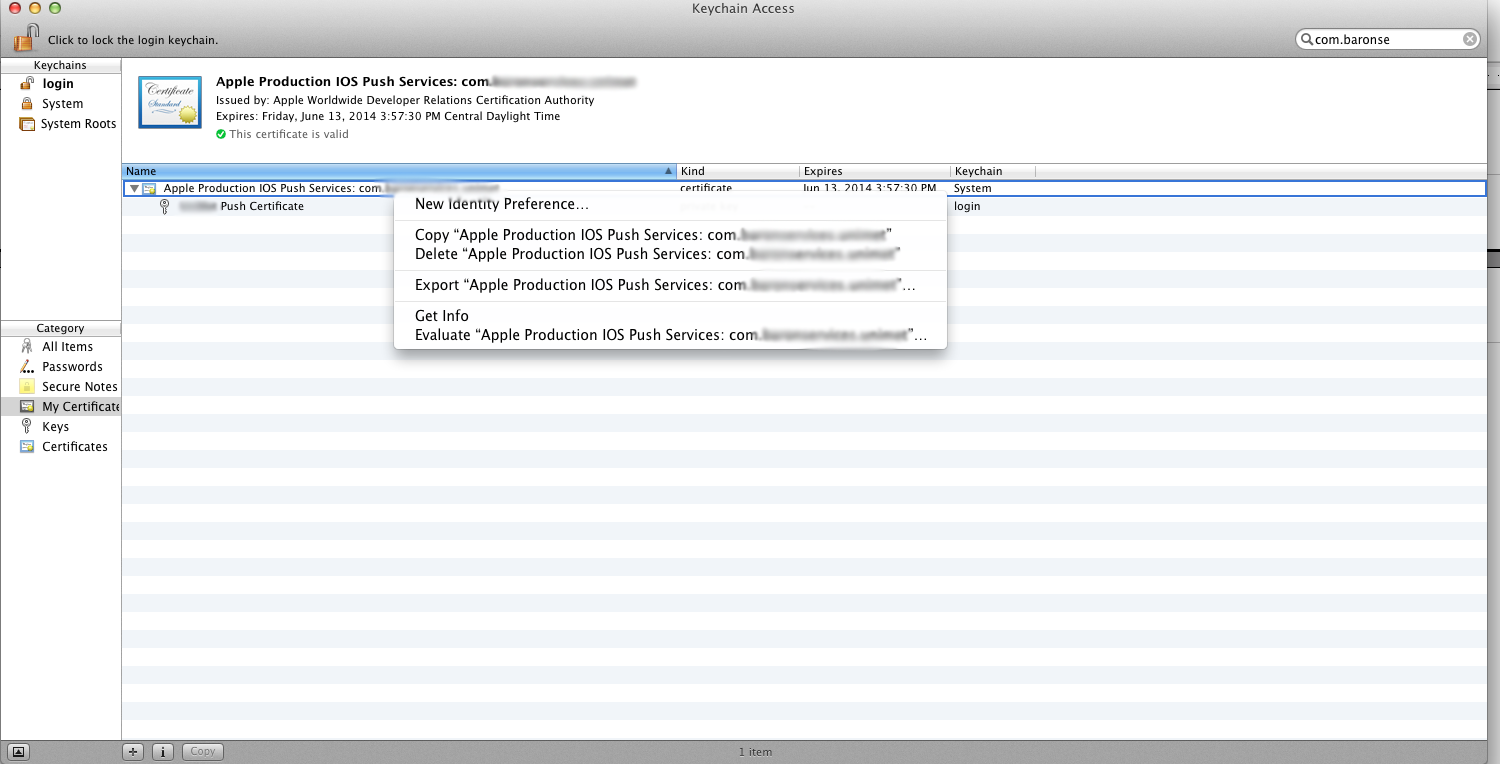Click the info (i) button in bottom bar
The height and width of the screenshot is (764, 1500).
164,751
